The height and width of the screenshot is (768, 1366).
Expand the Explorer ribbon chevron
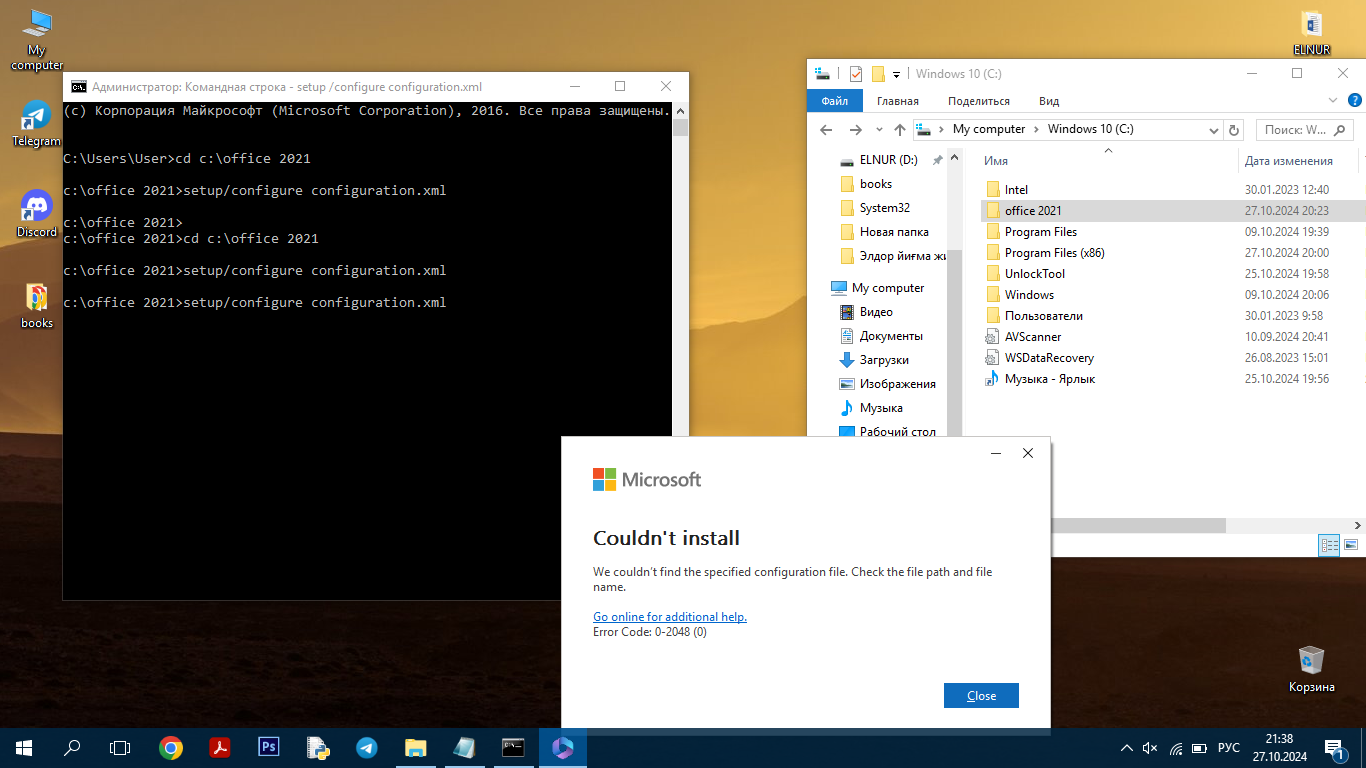(x=1332, y=100)
